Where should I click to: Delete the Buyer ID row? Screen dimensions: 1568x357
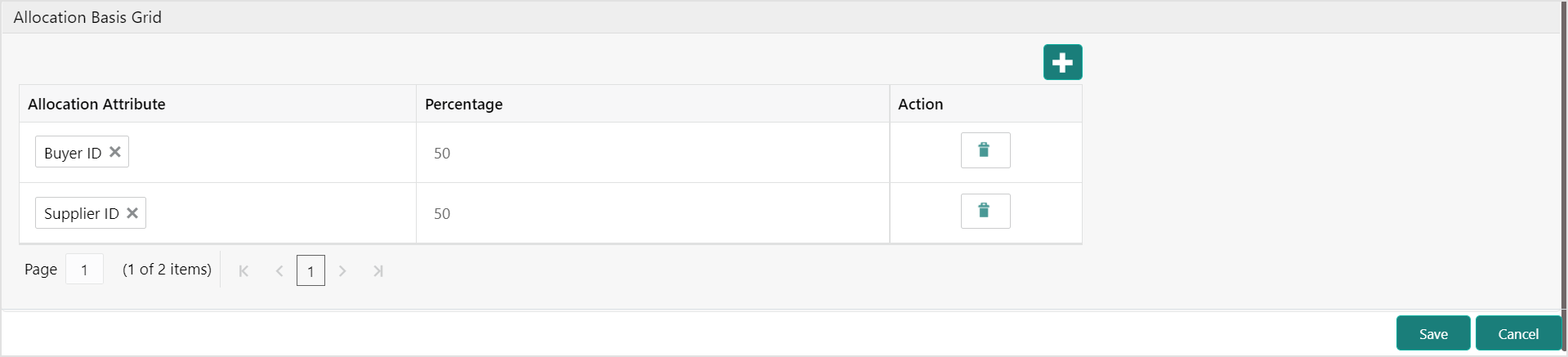tap(985, 150)
